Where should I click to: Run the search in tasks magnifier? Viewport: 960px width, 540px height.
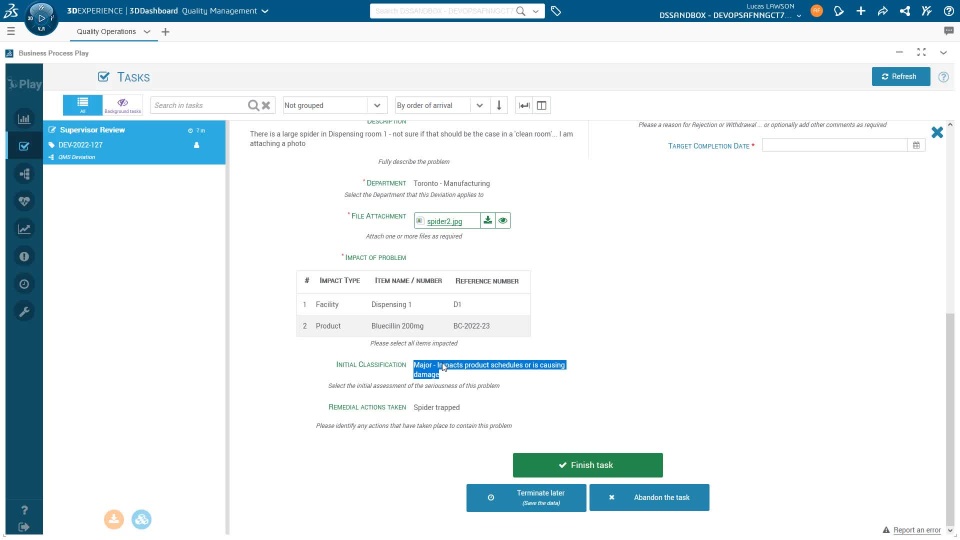pos(253,105)
